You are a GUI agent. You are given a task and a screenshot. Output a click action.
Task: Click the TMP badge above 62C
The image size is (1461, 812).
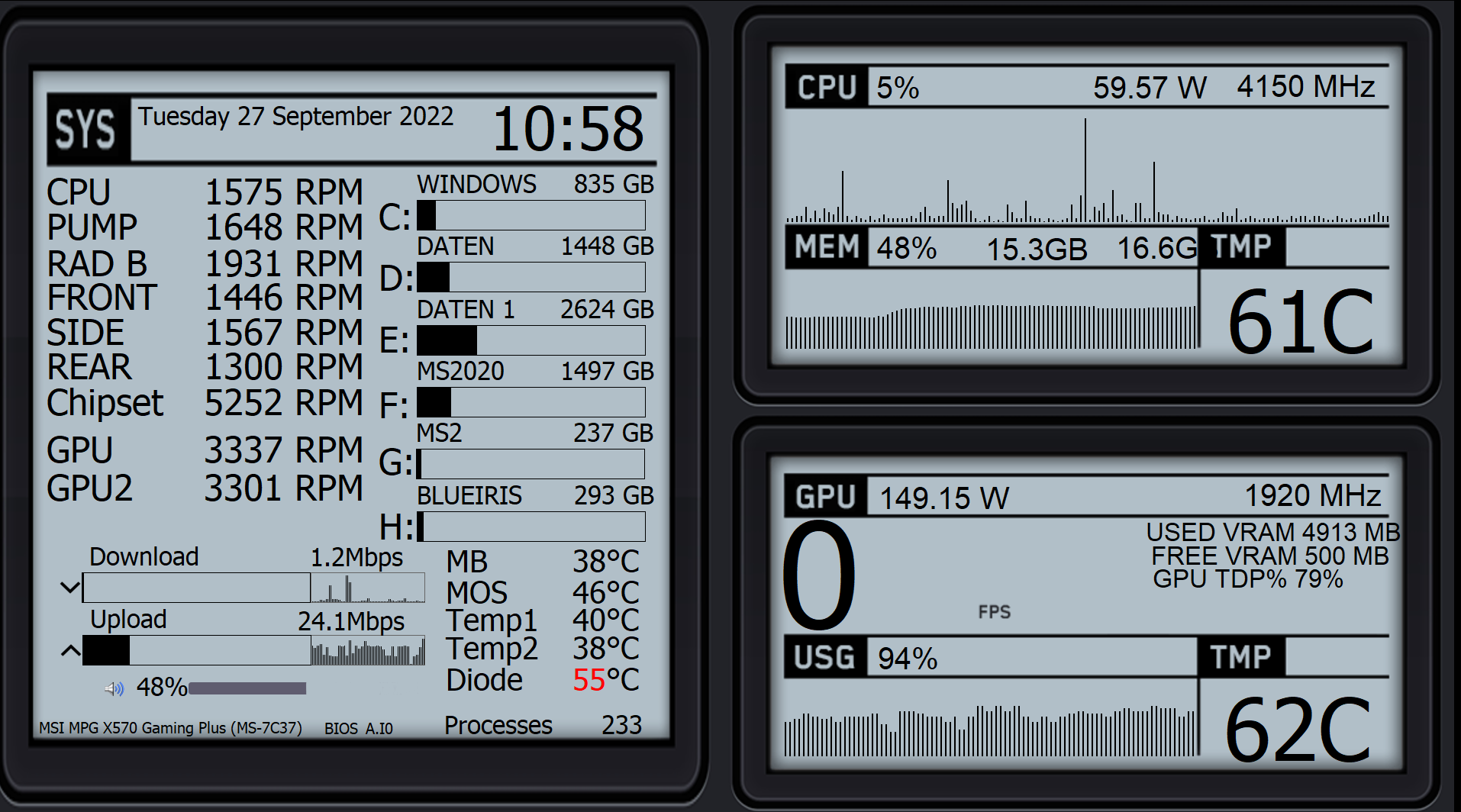point(1241,657)
